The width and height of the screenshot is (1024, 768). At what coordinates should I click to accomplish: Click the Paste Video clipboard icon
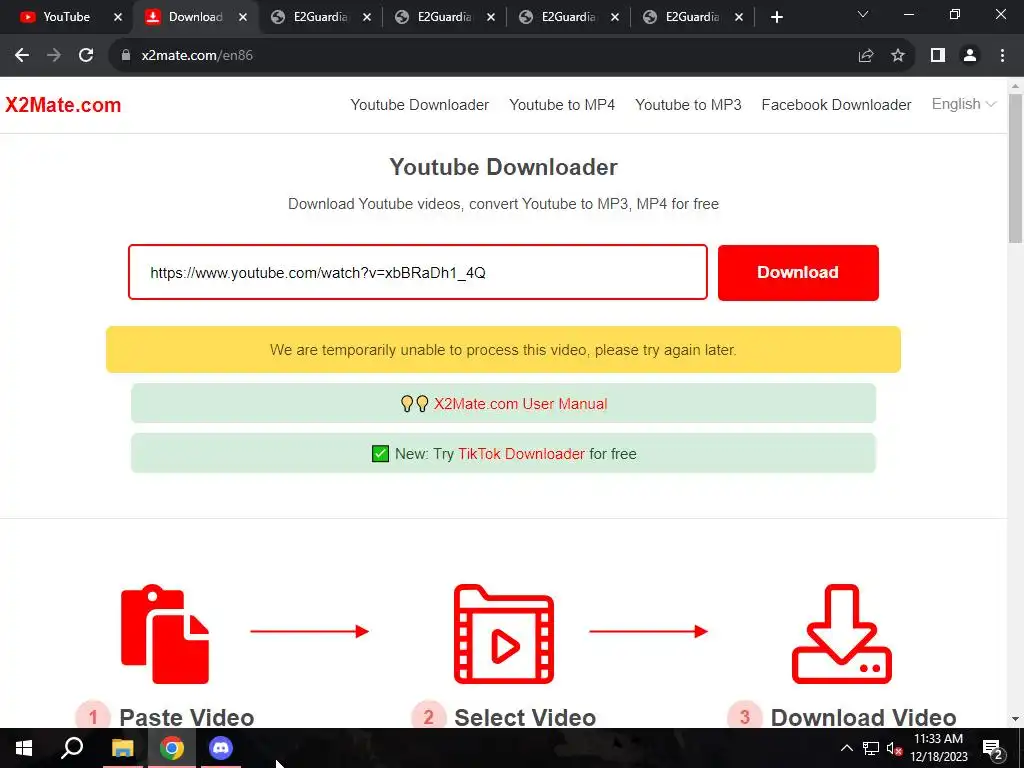pyautogui.click(x=165, y=633)
